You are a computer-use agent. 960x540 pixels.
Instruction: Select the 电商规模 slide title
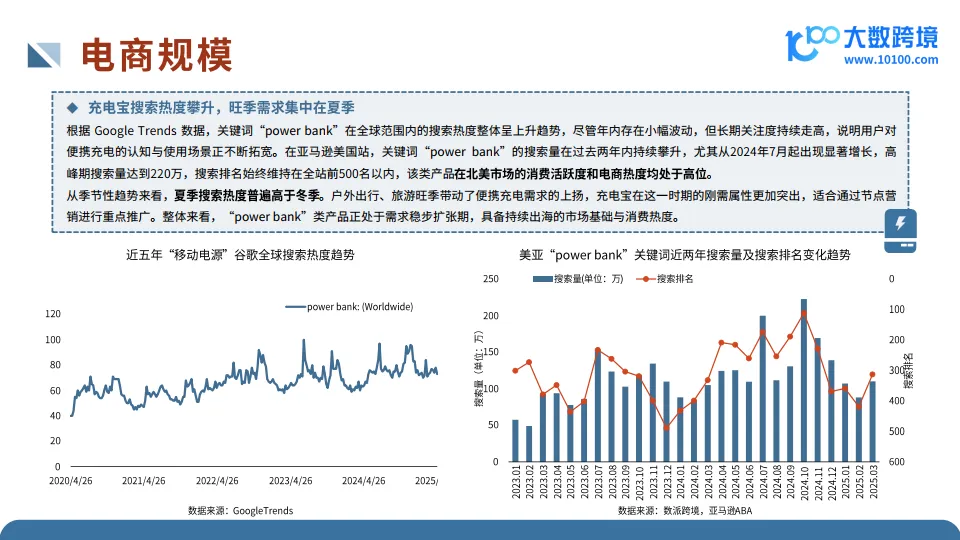pos(157,55)
